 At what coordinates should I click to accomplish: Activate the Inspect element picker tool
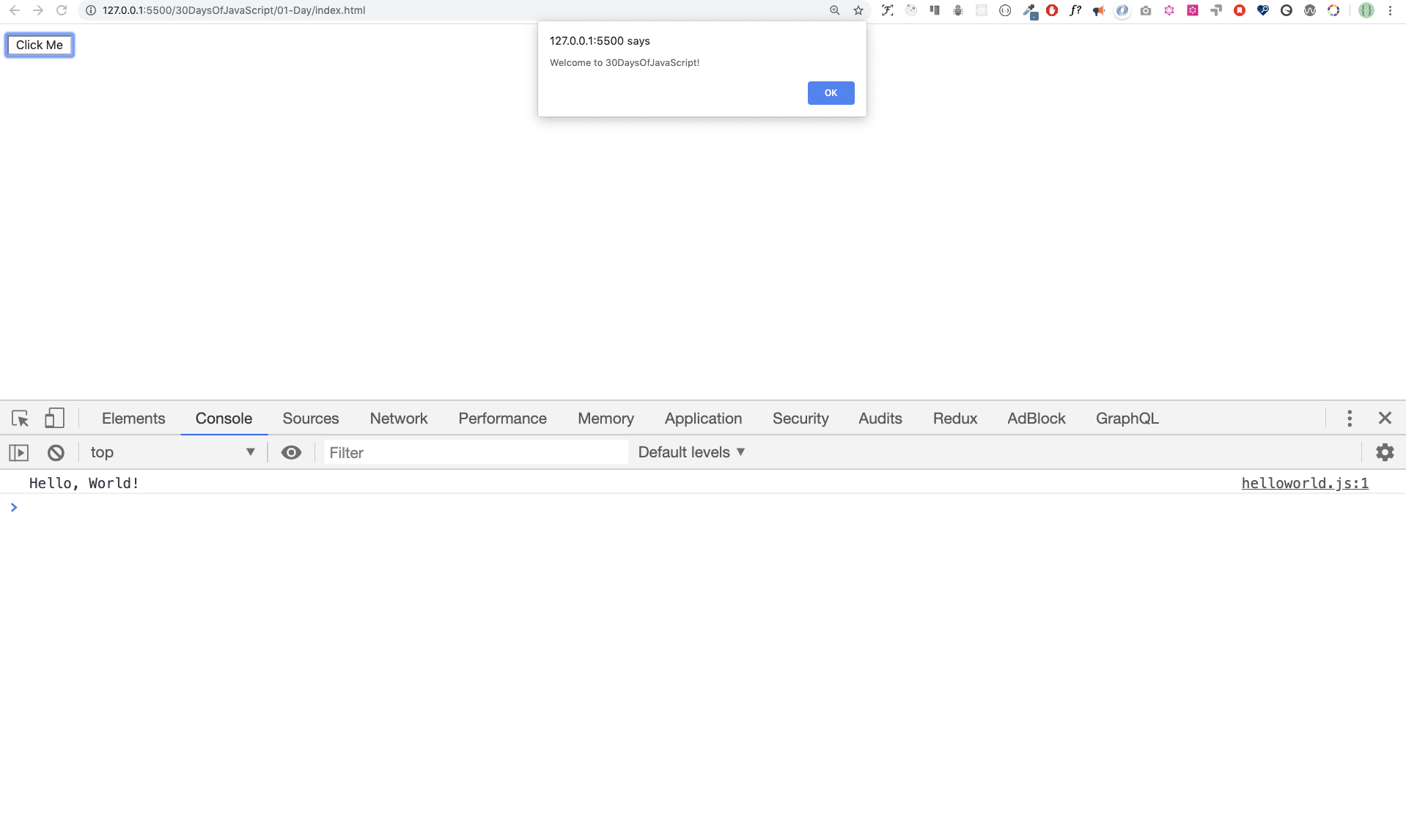(19, 418)
